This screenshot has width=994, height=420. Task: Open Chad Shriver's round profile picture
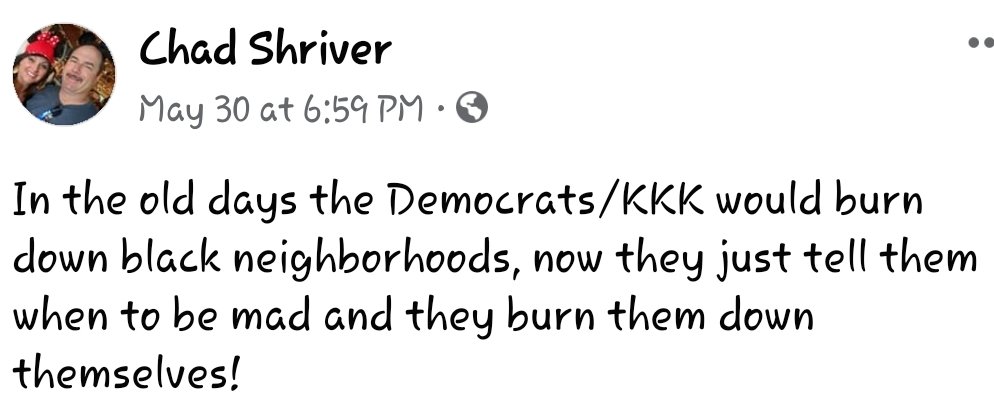(x=64, y=74)
